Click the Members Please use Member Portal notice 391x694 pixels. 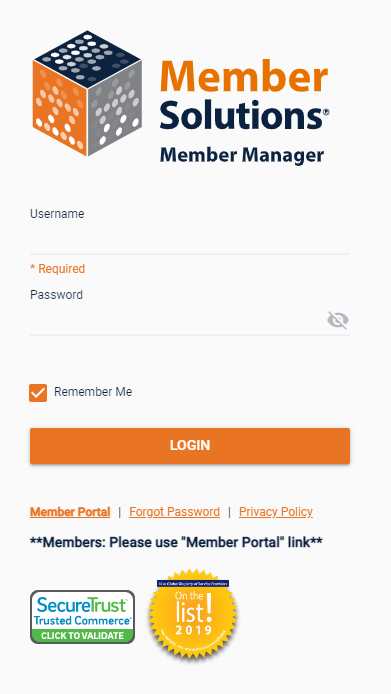point(176,542)
